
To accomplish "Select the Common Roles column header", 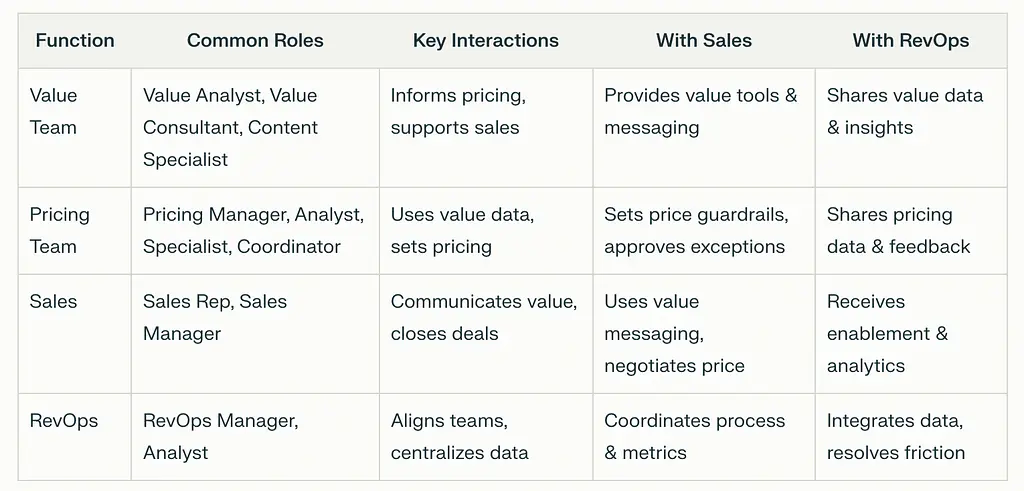I will point(254,41).
